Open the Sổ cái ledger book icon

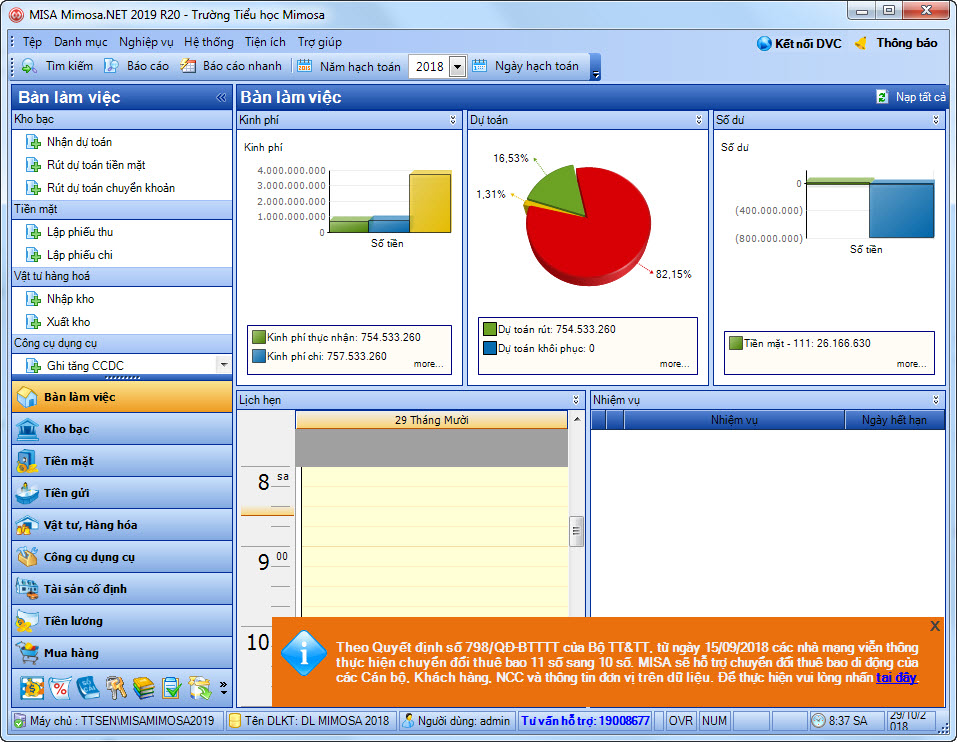(88, 688)
